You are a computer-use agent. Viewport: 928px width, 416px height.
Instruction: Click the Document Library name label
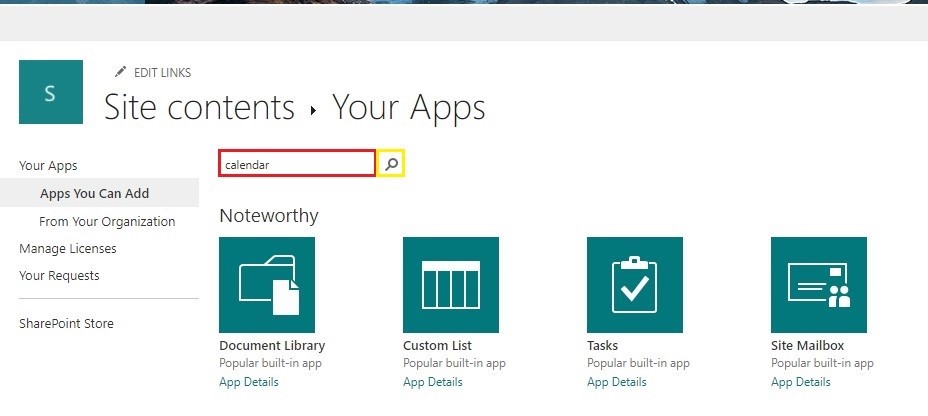tap(272, 346)
